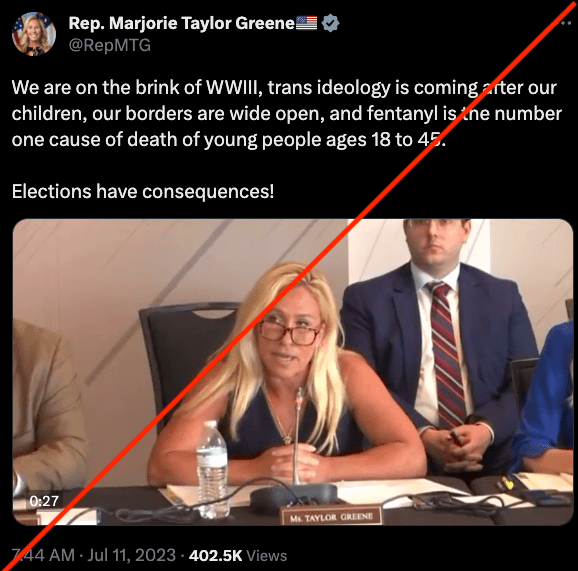
Task: Click the Ms. Taylor Greene nameplate in video
Action: point(331,517)
